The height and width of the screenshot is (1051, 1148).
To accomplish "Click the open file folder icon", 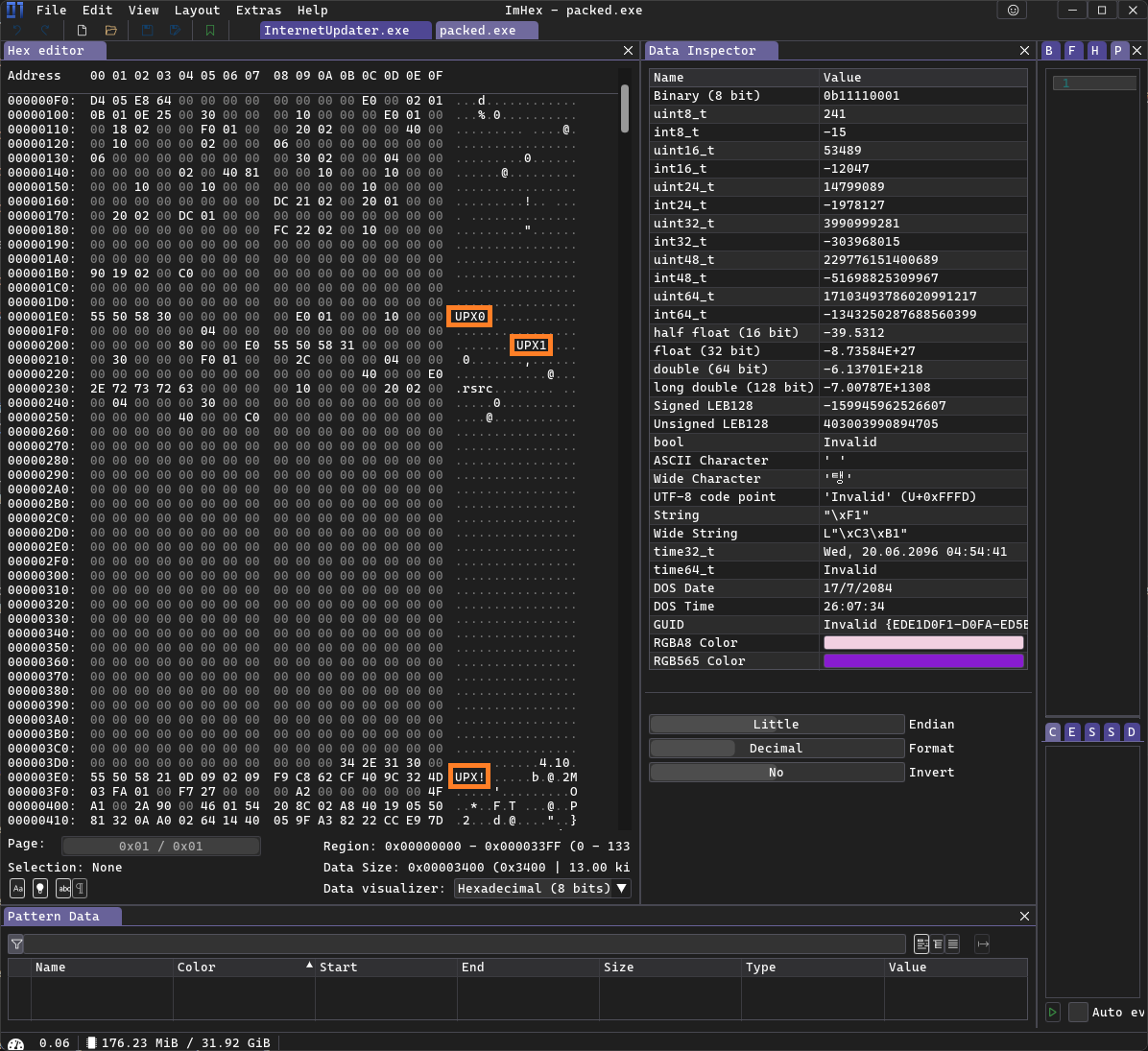I will click(x=110, y=31).
